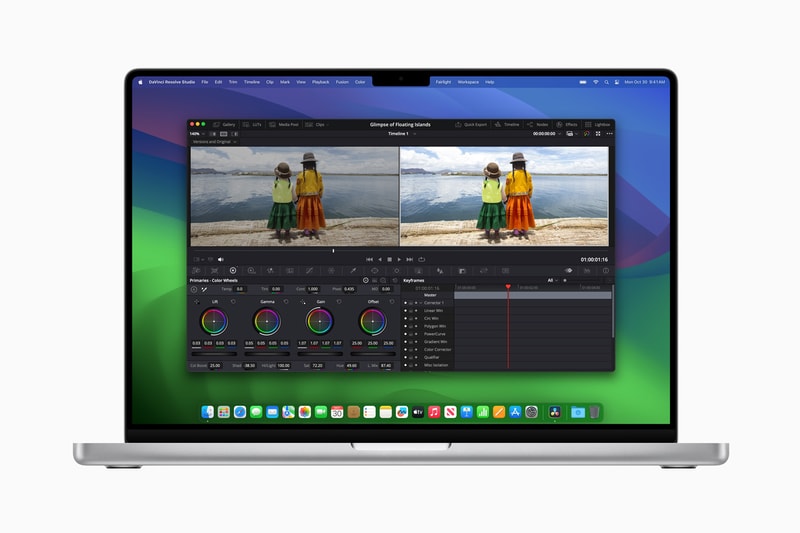Screen dimensions: 800x533
Task: Open the Workspace menu
Action: tap(468, 82)
